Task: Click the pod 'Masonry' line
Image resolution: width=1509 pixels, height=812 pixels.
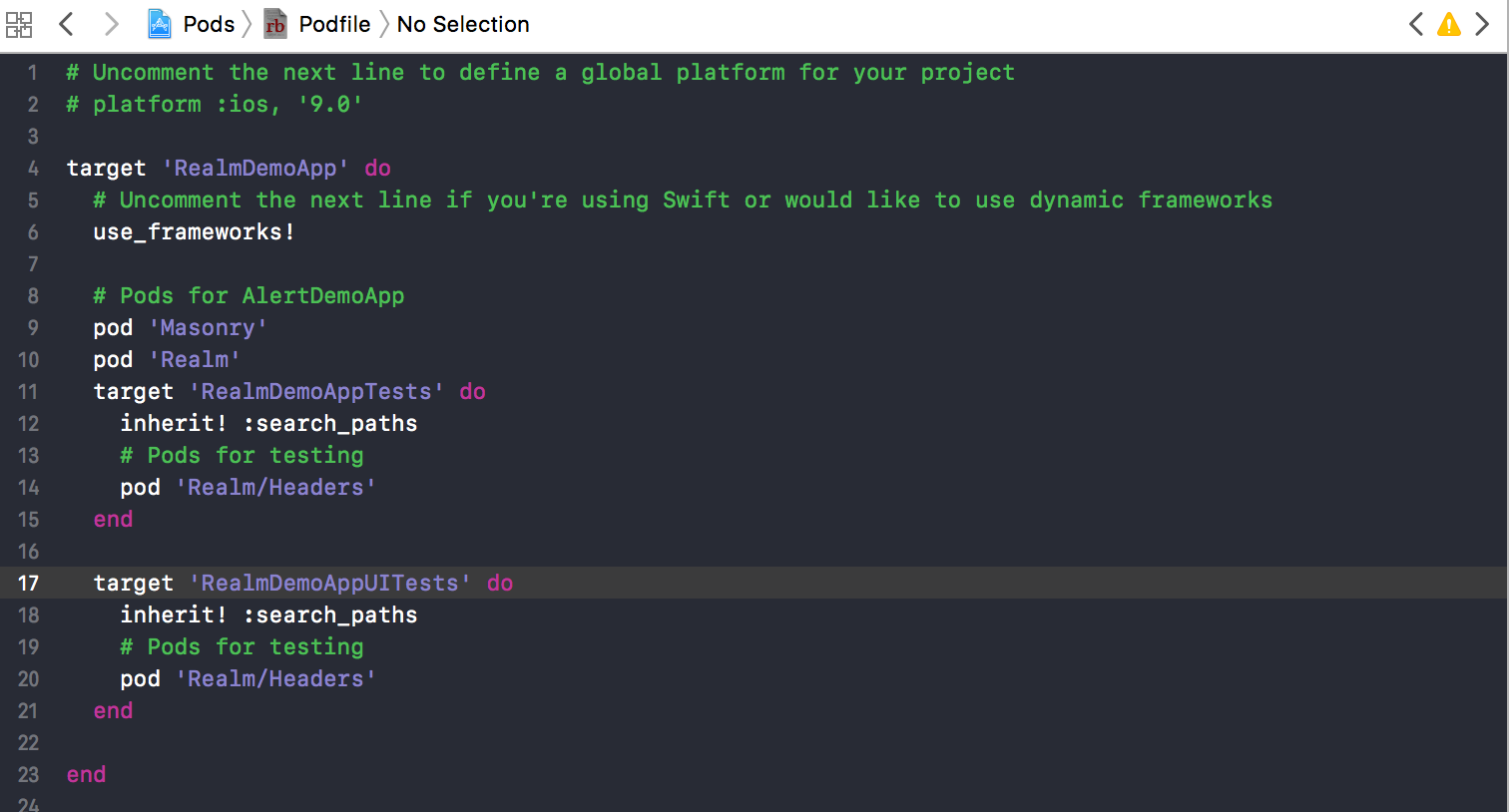Action: (180, 328)
